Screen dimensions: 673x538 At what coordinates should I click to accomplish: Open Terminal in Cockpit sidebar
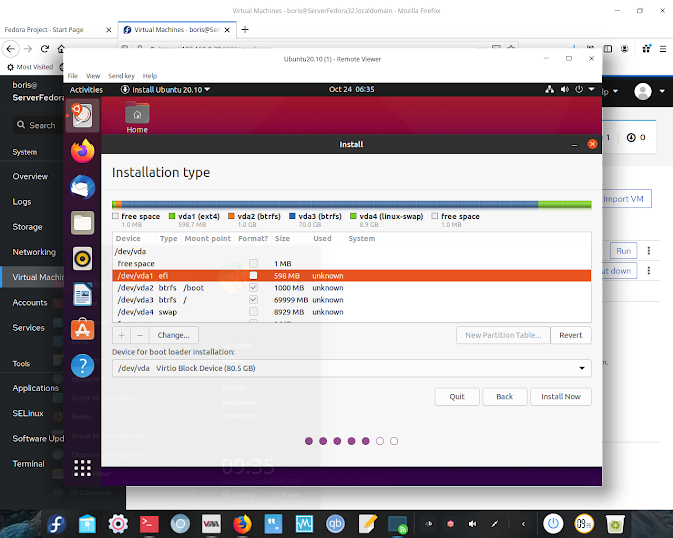pyautogui.click(x=28, y=464)
